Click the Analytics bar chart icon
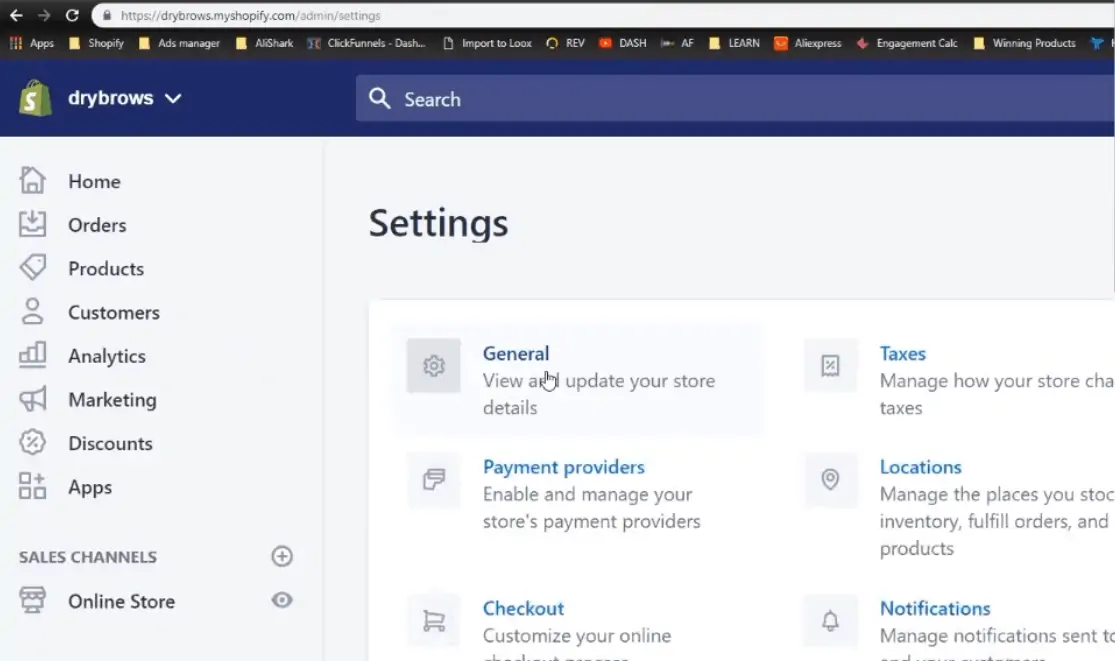The image size is (1115, 661). tap(33, 355)
